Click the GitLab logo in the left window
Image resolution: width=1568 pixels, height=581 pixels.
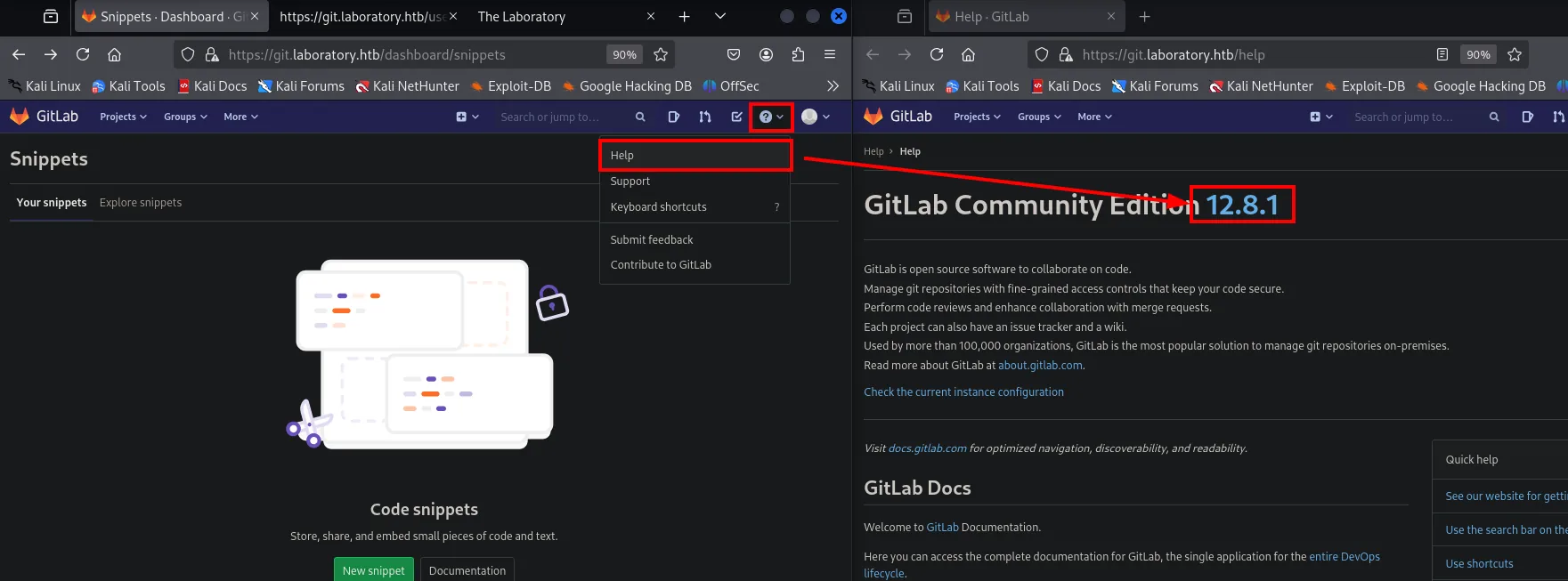pos(45,117)
